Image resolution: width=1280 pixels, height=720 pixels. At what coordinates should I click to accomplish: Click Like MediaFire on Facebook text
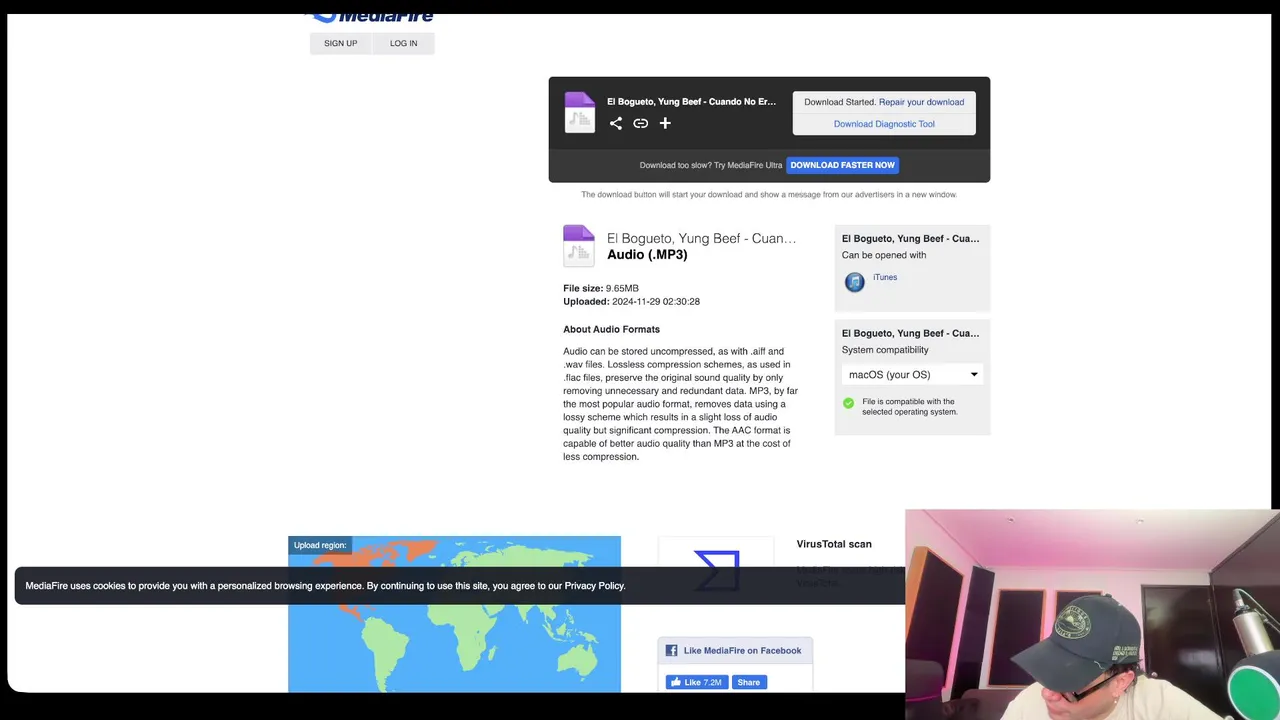742,650
